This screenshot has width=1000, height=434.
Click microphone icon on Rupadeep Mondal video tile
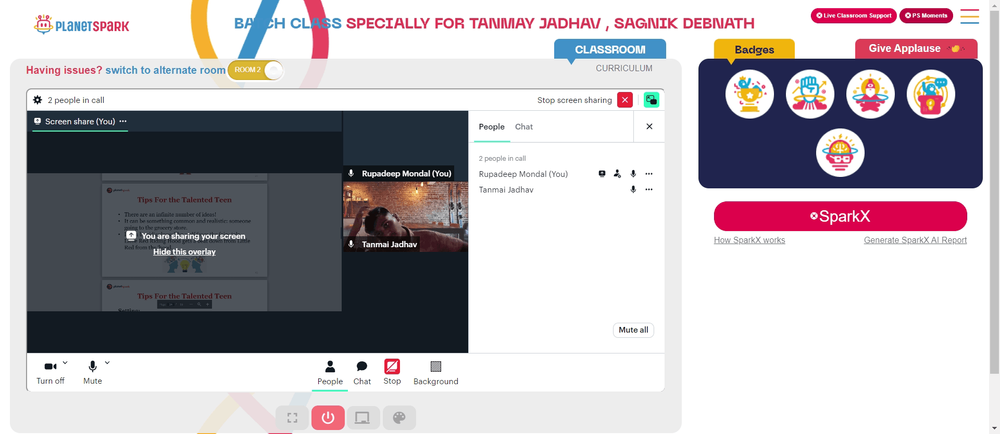[351, 173]
